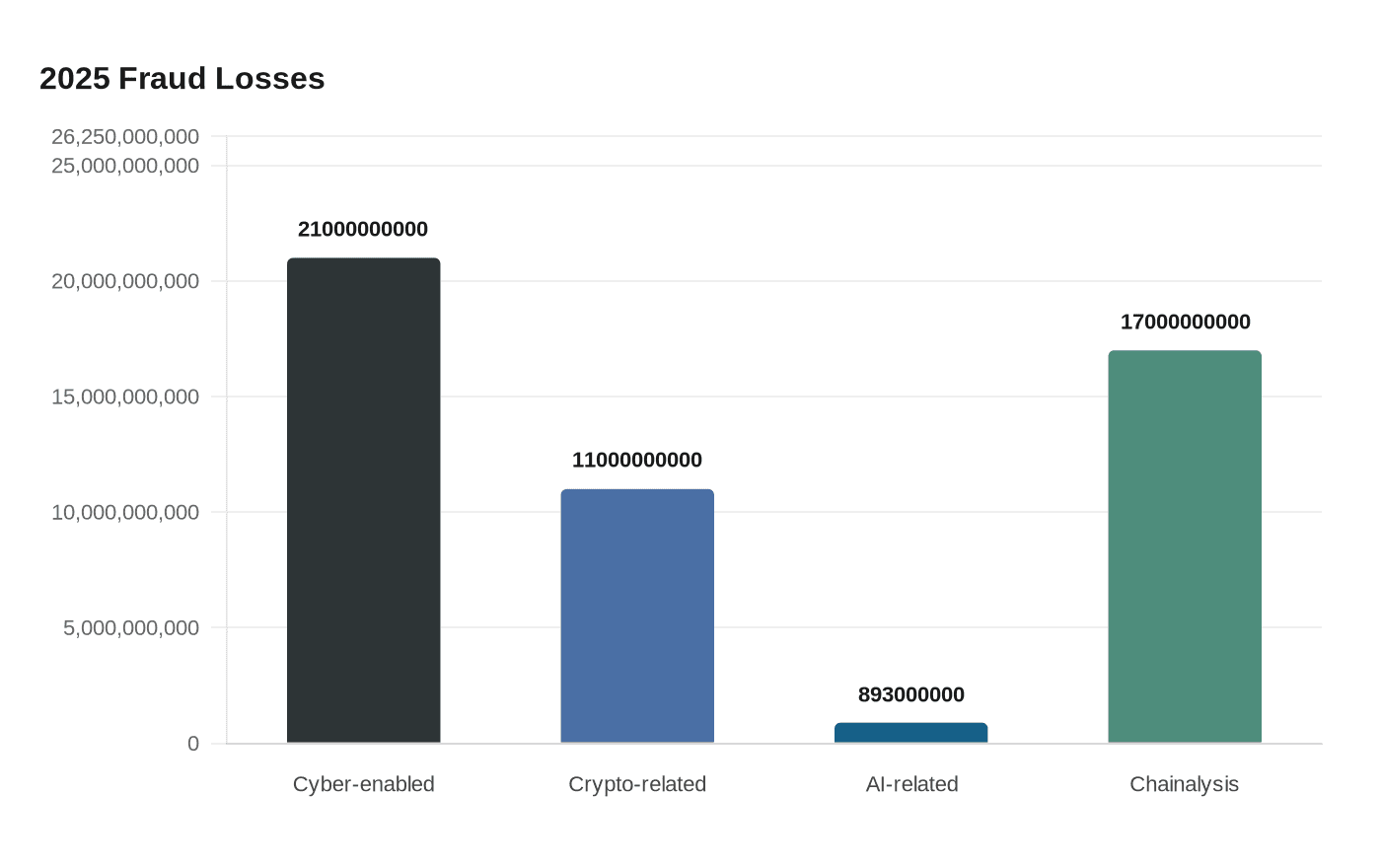Screen dimensions: 1381x868
Task: Select the Crypto-related x-axis label
Action: 637,784
